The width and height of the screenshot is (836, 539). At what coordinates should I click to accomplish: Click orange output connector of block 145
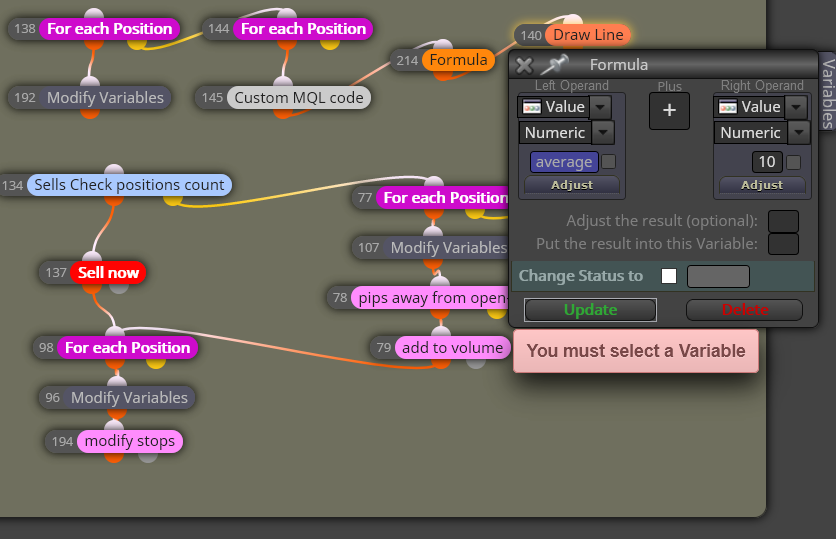(x=283, y=112)
